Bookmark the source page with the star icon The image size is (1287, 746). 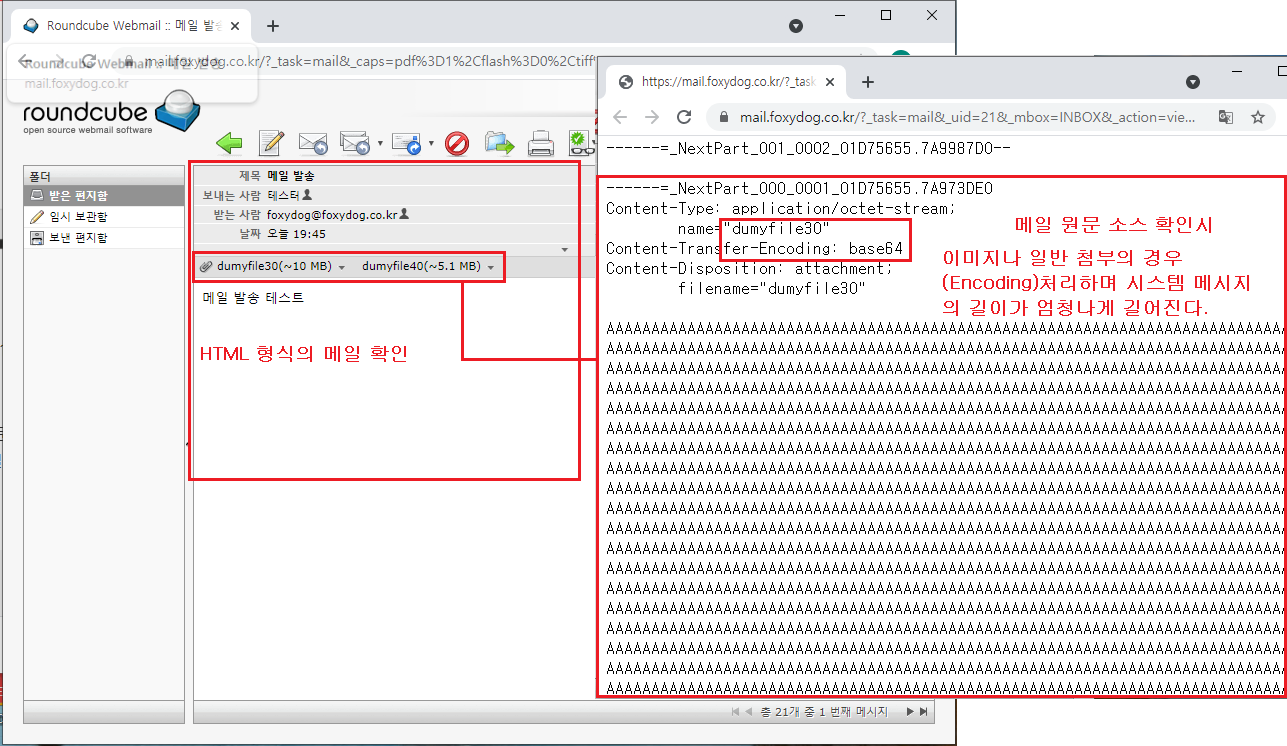pyautogui.click(x=1258, y=117)
